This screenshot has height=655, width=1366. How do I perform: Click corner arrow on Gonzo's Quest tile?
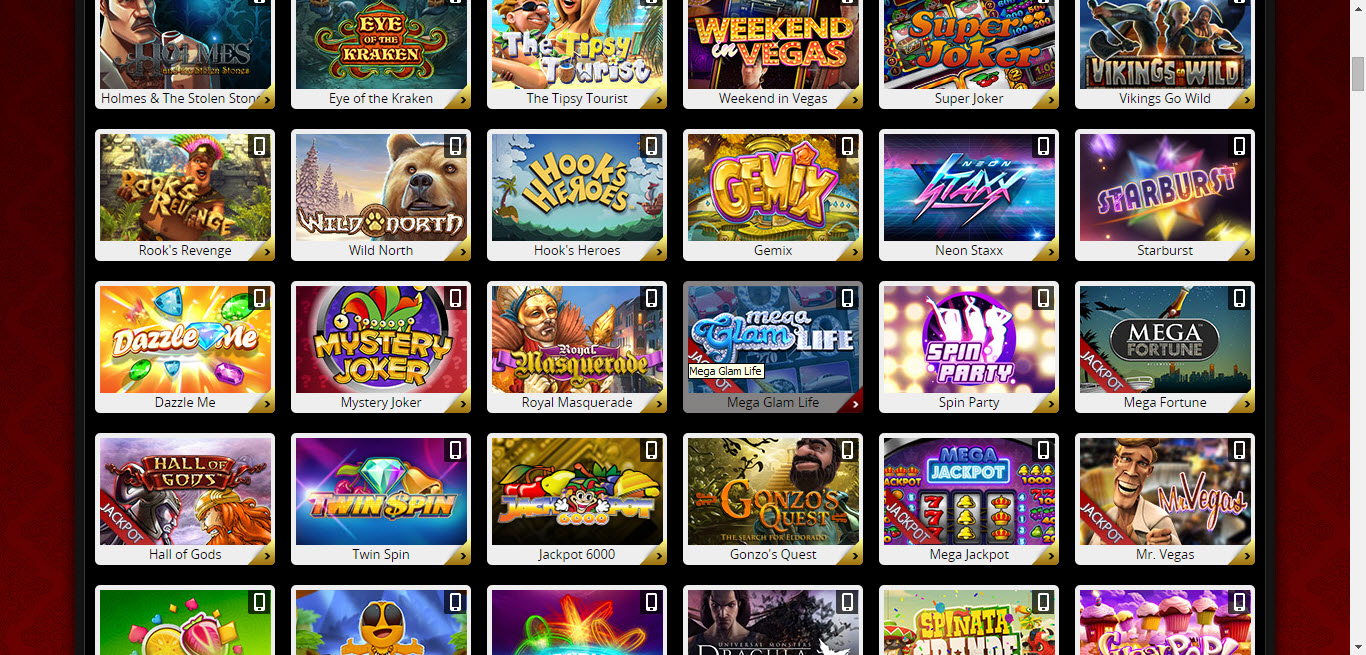coord(853,555)
